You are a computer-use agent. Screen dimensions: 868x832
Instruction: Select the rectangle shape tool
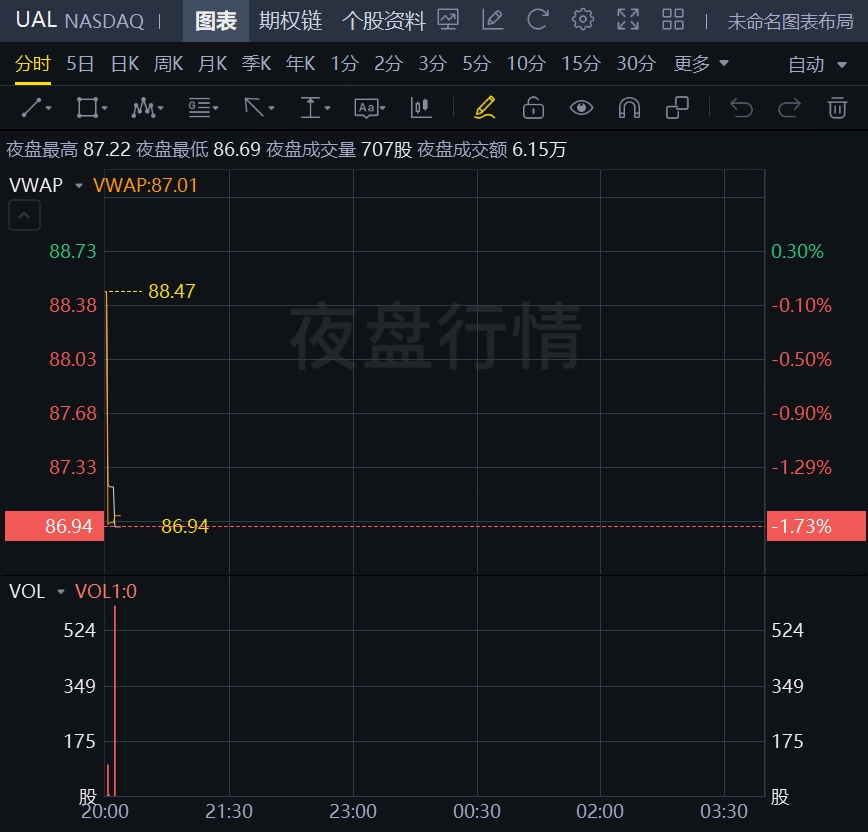(x=87, y=107)
